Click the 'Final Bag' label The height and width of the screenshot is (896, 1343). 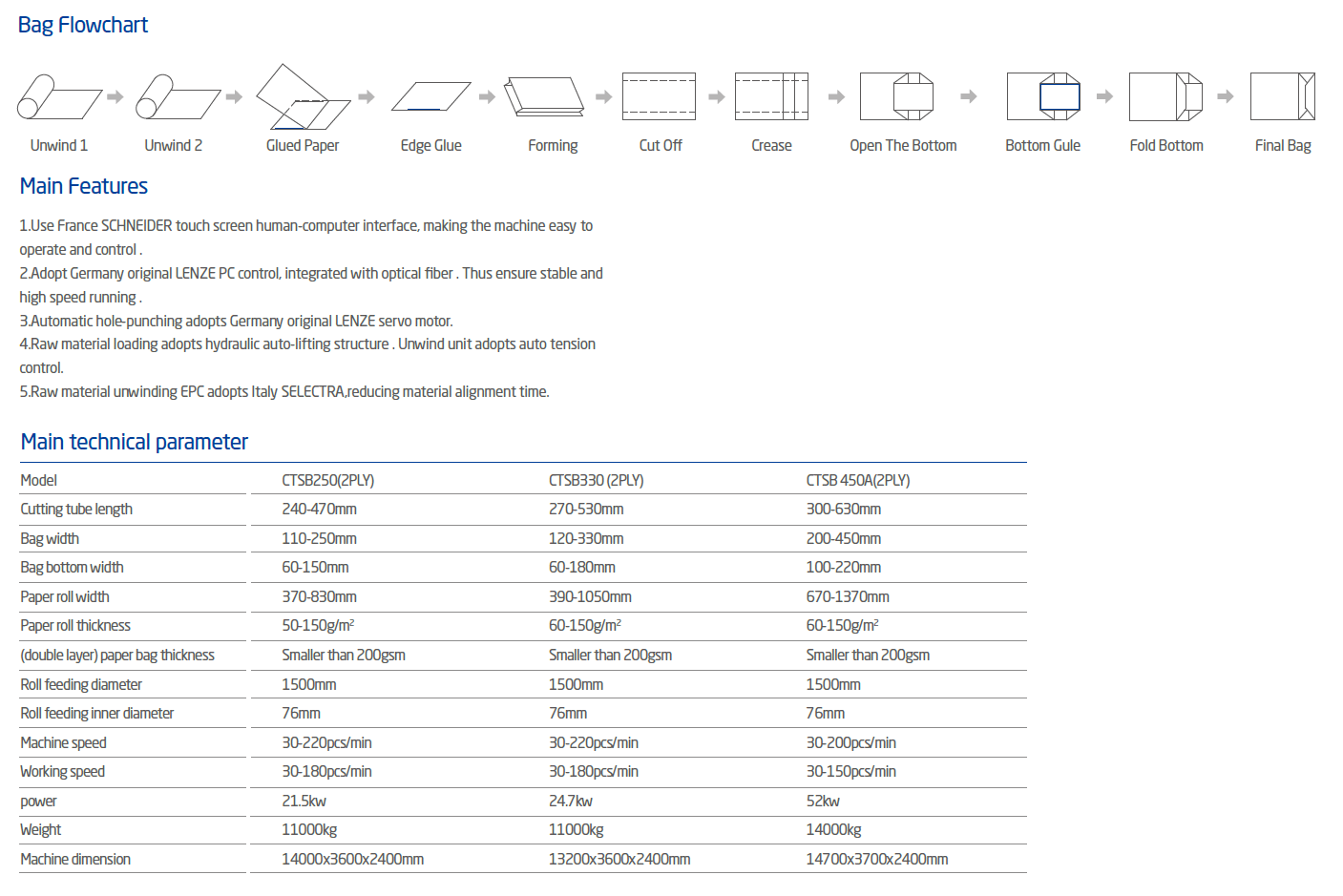pyautogui.click(x=1283, y=145)
